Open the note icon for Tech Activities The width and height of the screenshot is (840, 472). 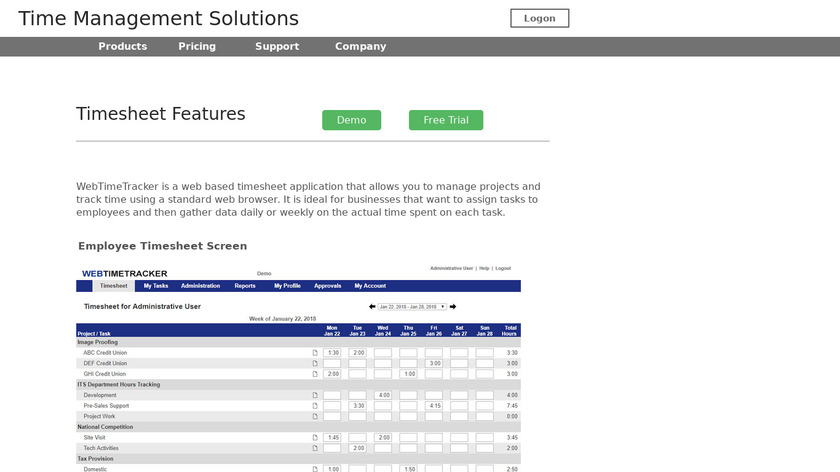(315, 448)
